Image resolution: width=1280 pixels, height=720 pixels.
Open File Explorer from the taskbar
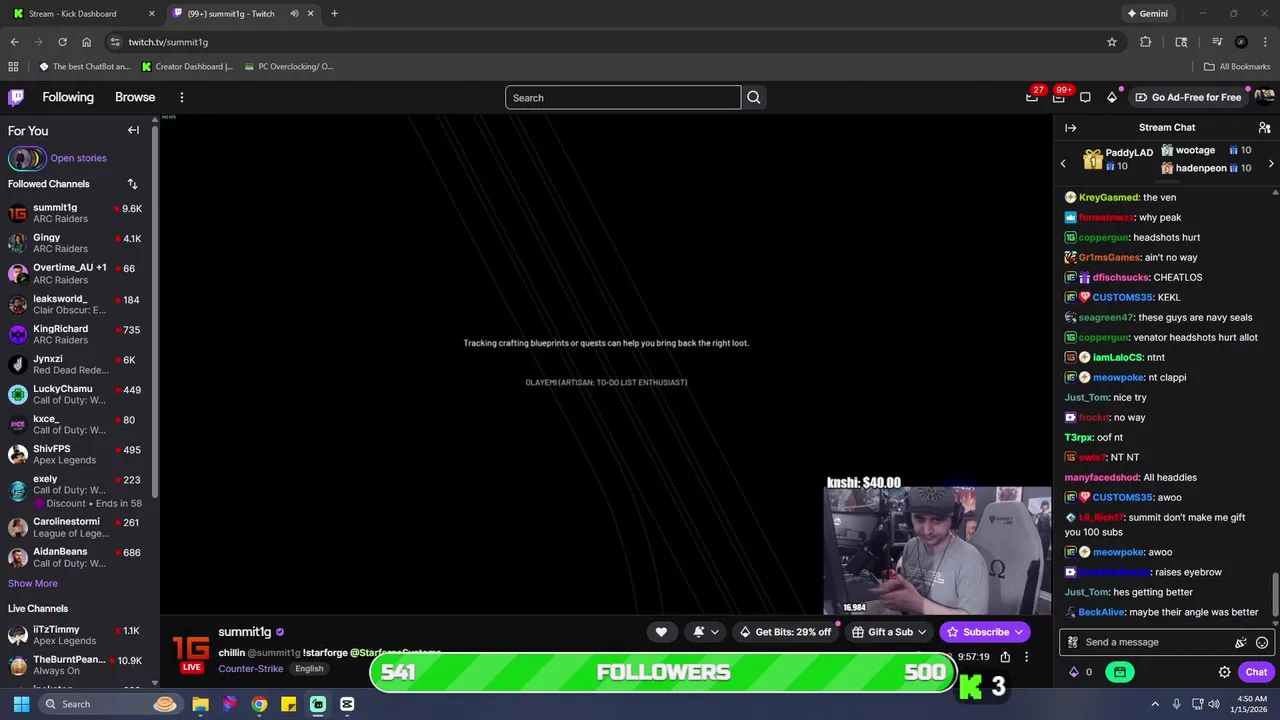[200, 704]
